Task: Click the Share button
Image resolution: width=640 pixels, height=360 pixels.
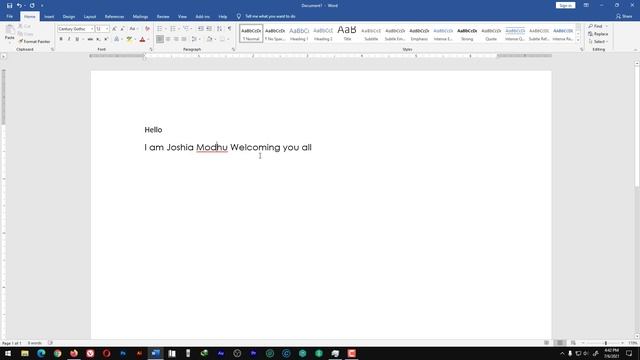Action: (x=624, y=16)
